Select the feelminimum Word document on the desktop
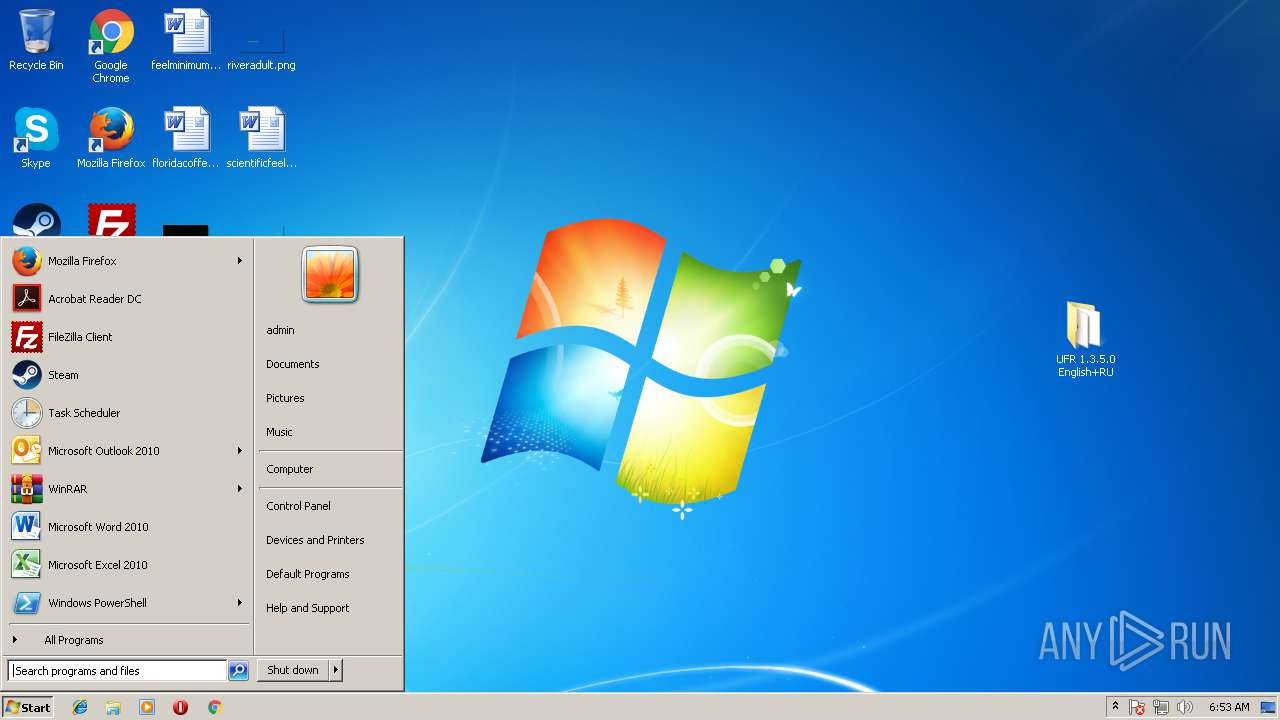 [x=186, y=40]
